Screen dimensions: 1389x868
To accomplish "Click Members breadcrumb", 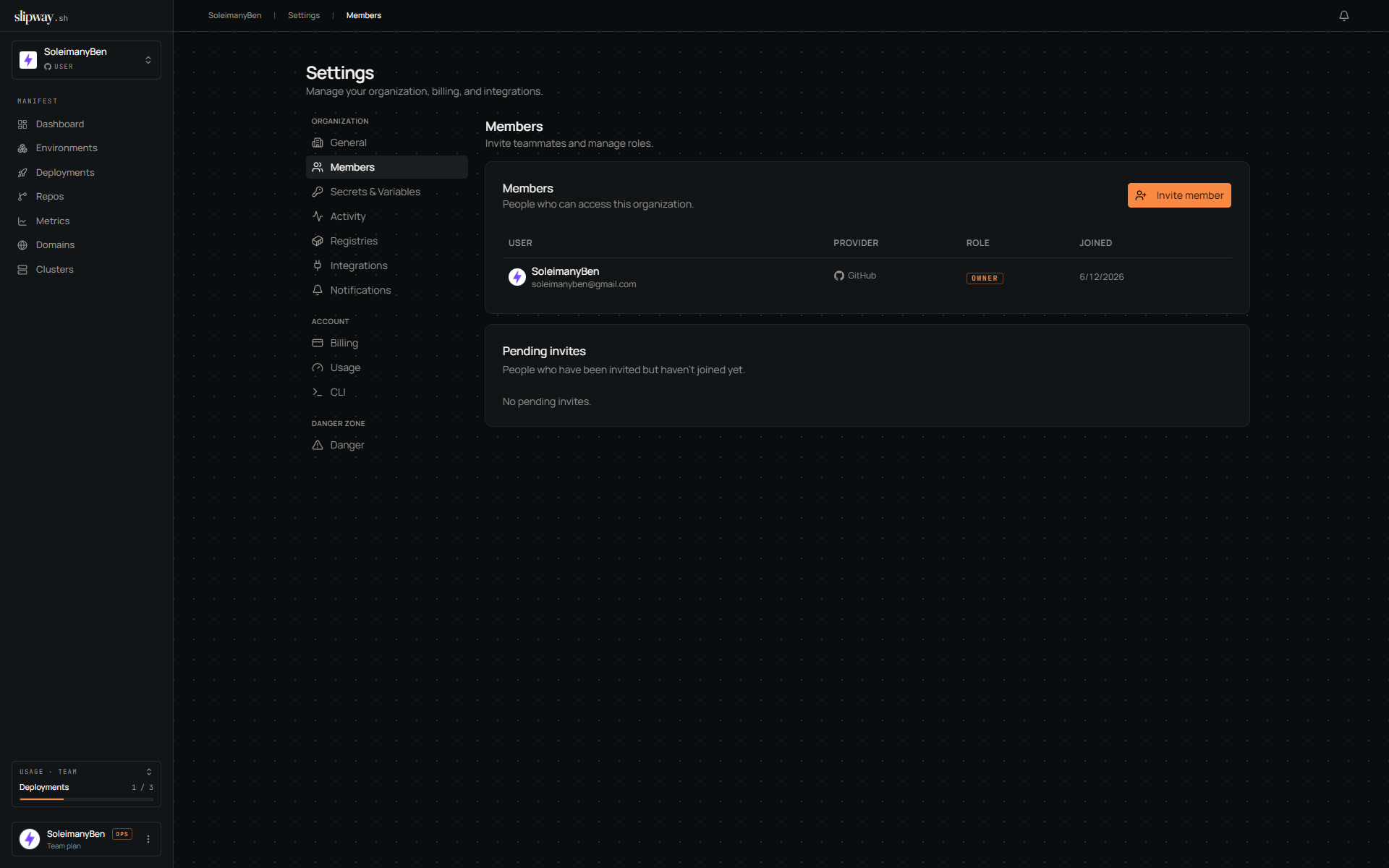I will pyautogui.click(x=364, y=15).
